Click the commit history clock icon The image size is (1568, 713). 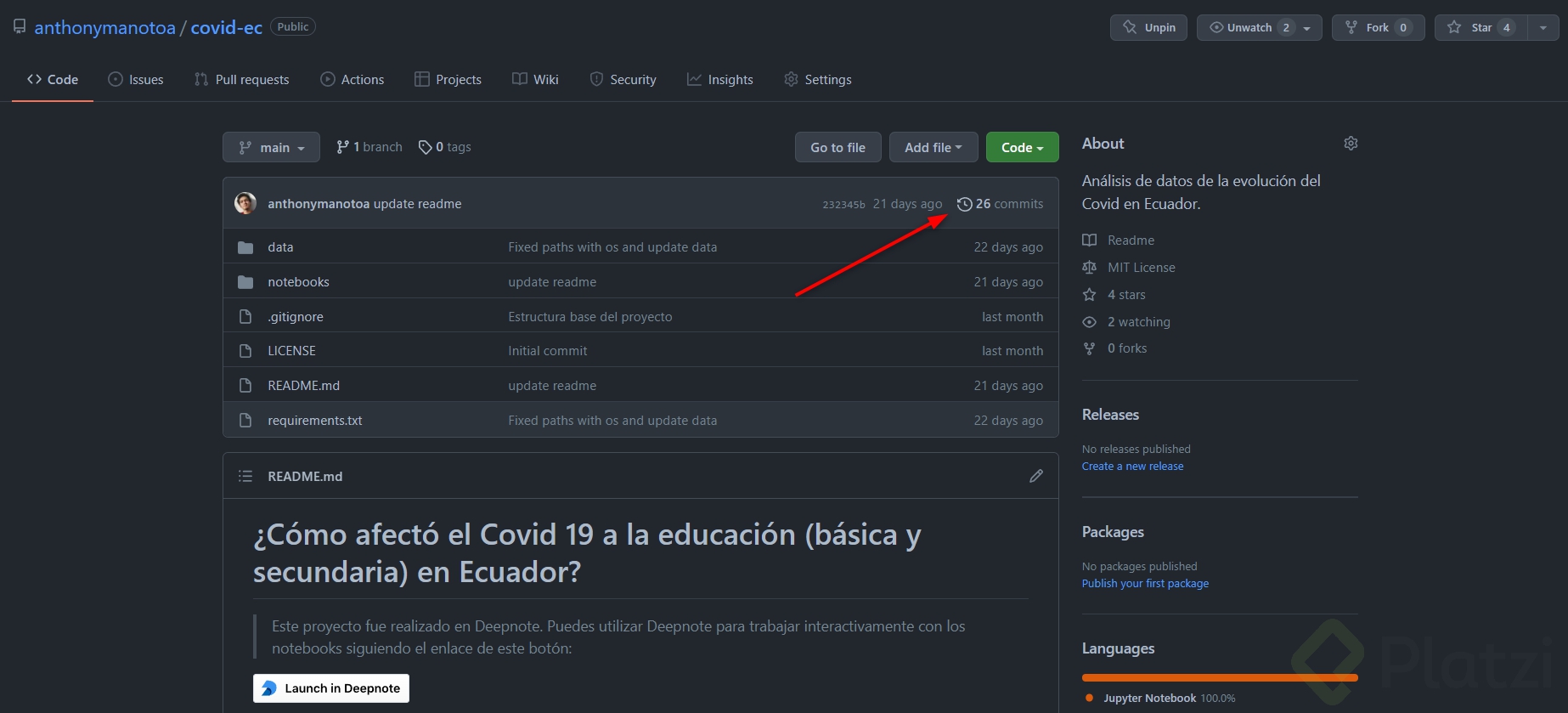coord(964,204)
